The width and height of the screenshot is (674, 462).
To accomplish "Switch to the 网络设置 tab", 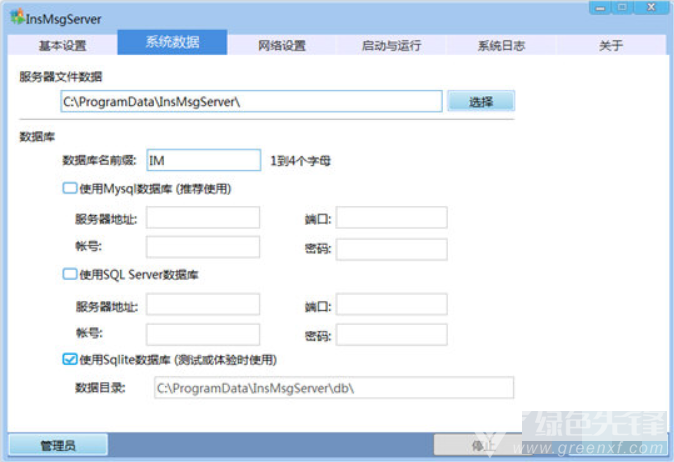I will coord(281,45).
